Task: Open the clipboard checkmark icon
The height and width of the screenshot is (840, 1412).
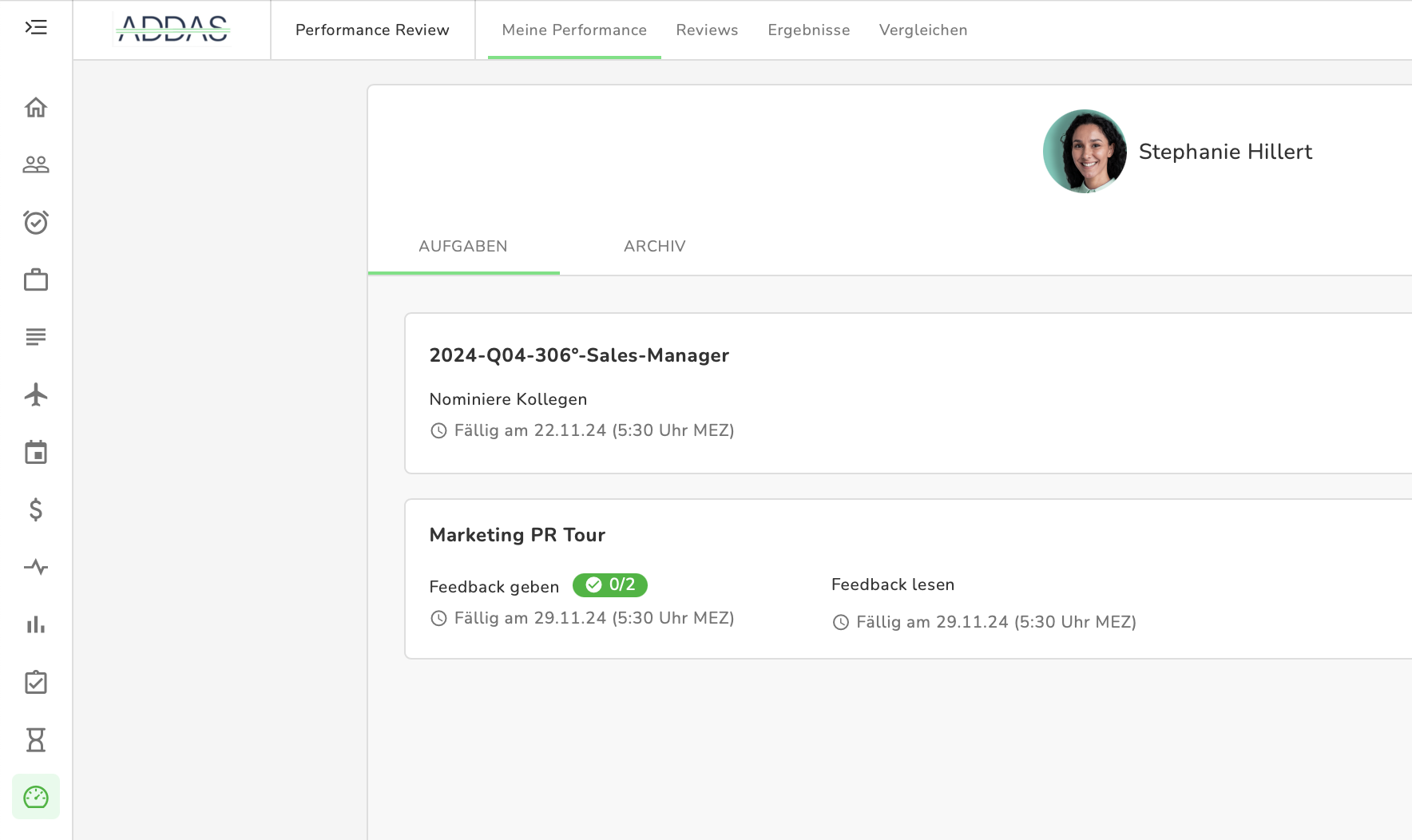Action: (36, 682)
